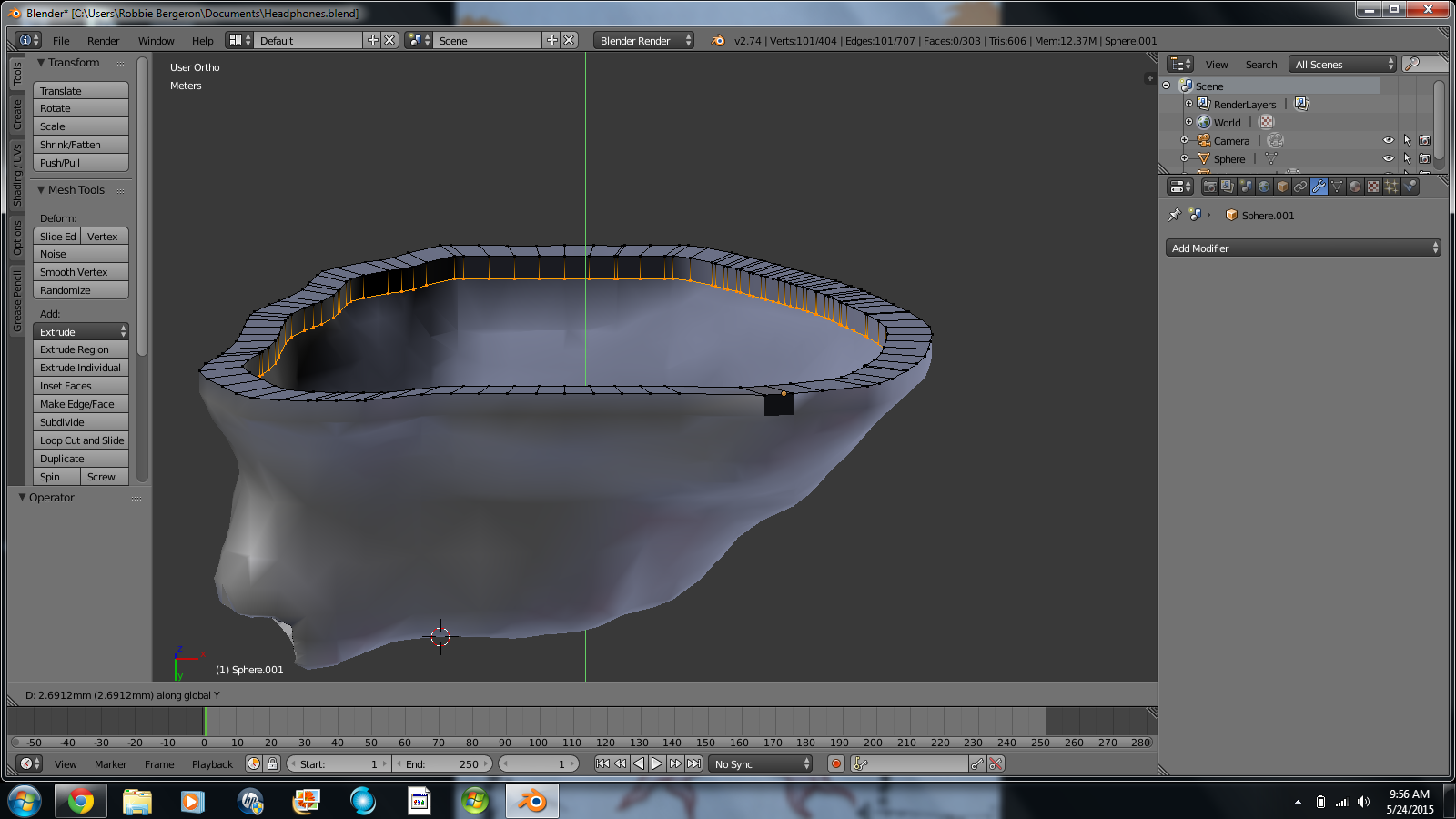Open the World properties tab
Viewport: 1456px width, 819px height.
tap(1264, 187)
